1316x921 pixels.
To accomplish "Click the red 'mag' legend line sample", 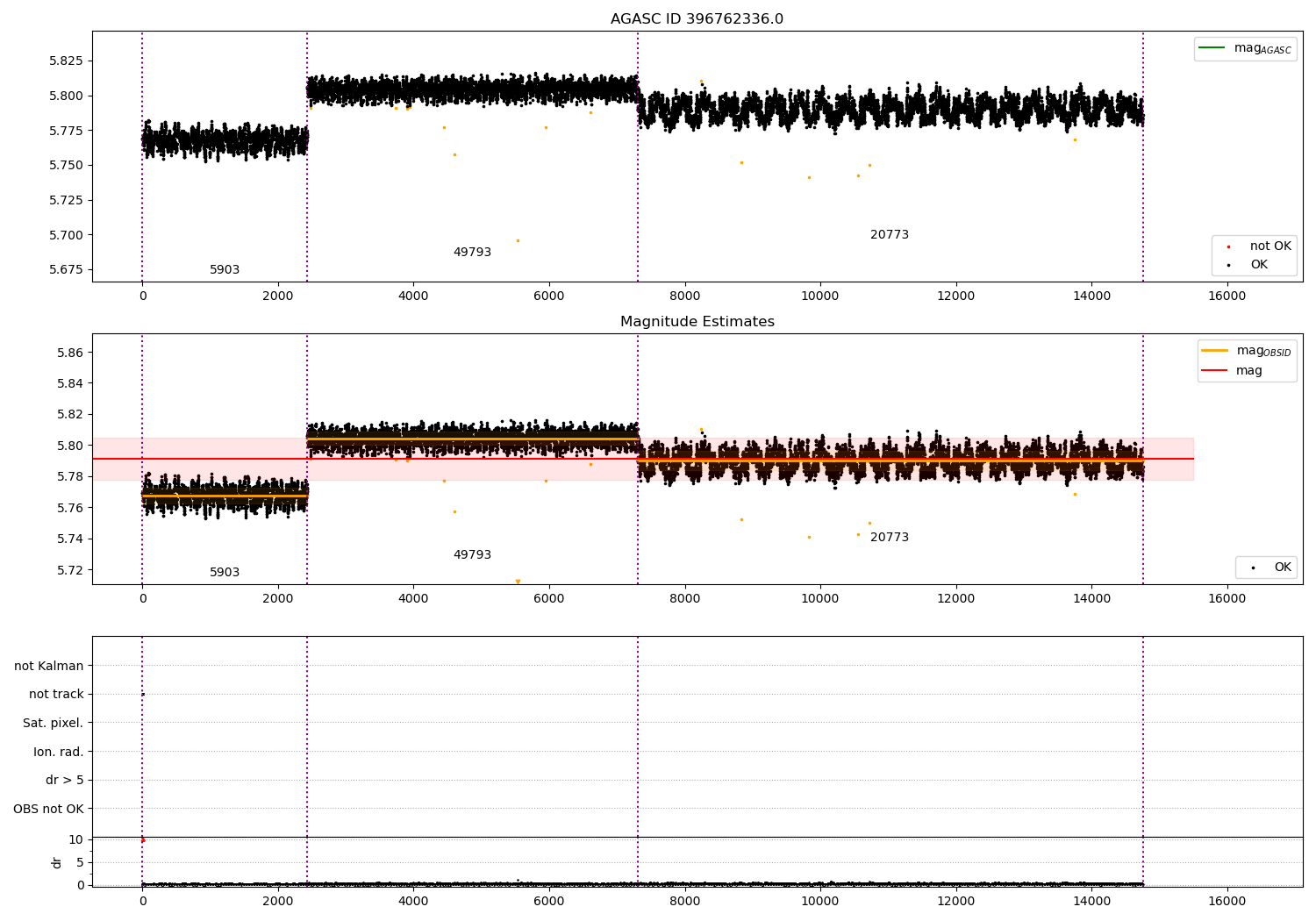I will tap(1214, 371).
